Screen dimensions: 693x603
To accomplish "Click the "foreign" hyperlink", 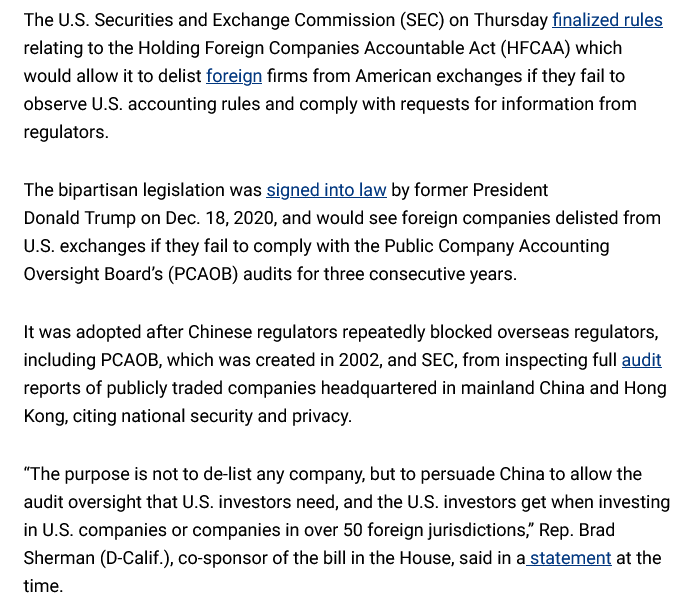I will tap(234, 76).
